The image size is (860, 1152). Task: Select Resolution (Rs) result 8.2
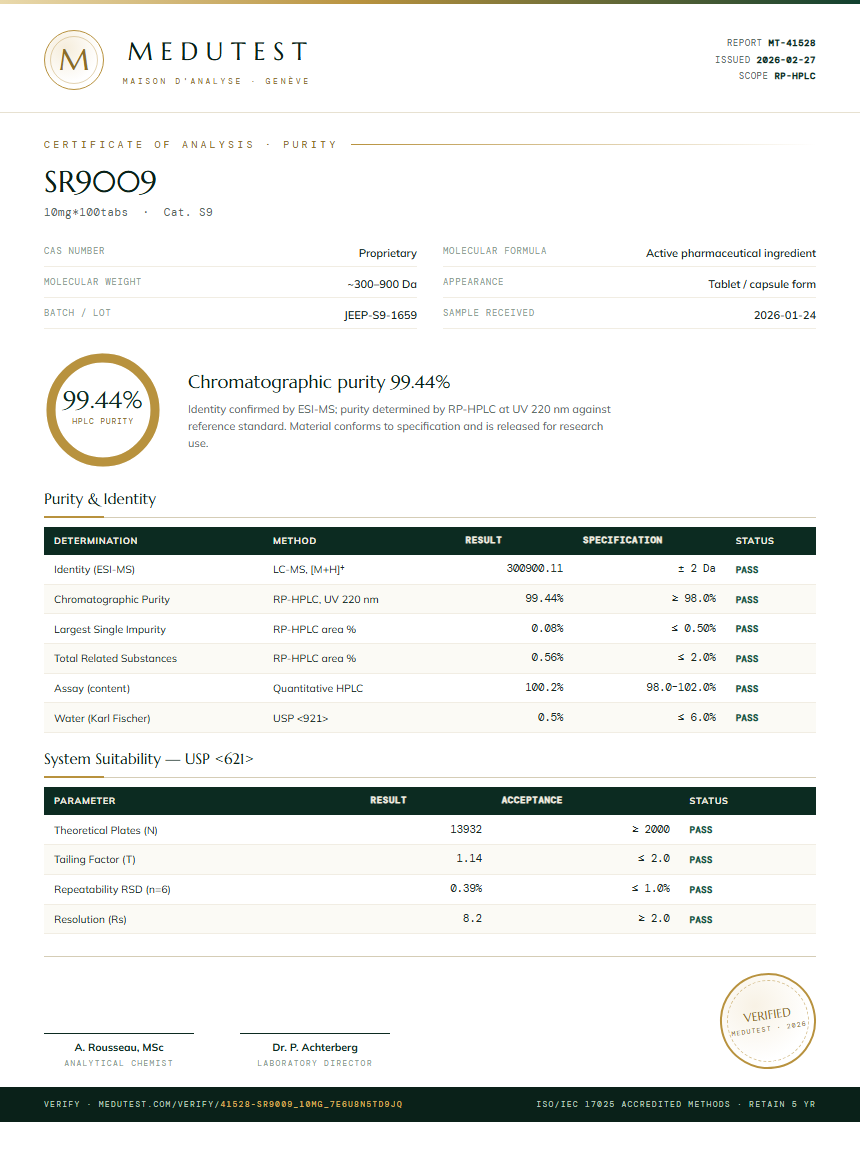[472, 918]
